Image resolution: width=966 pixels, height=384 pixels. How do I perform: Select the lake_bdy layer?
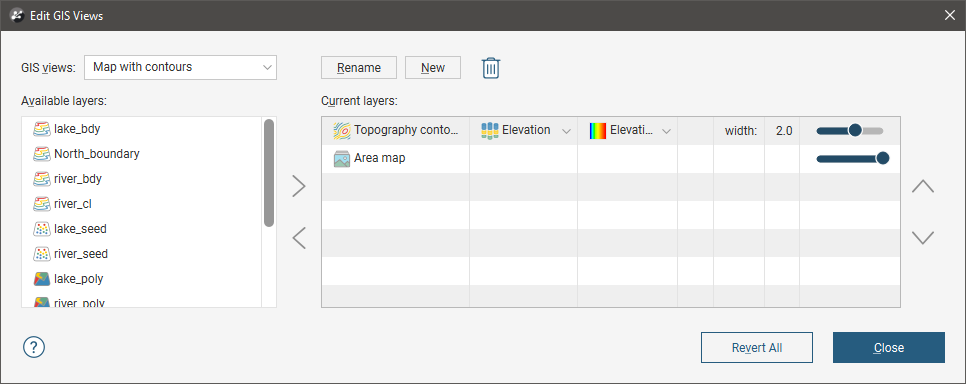click(77, 129)
